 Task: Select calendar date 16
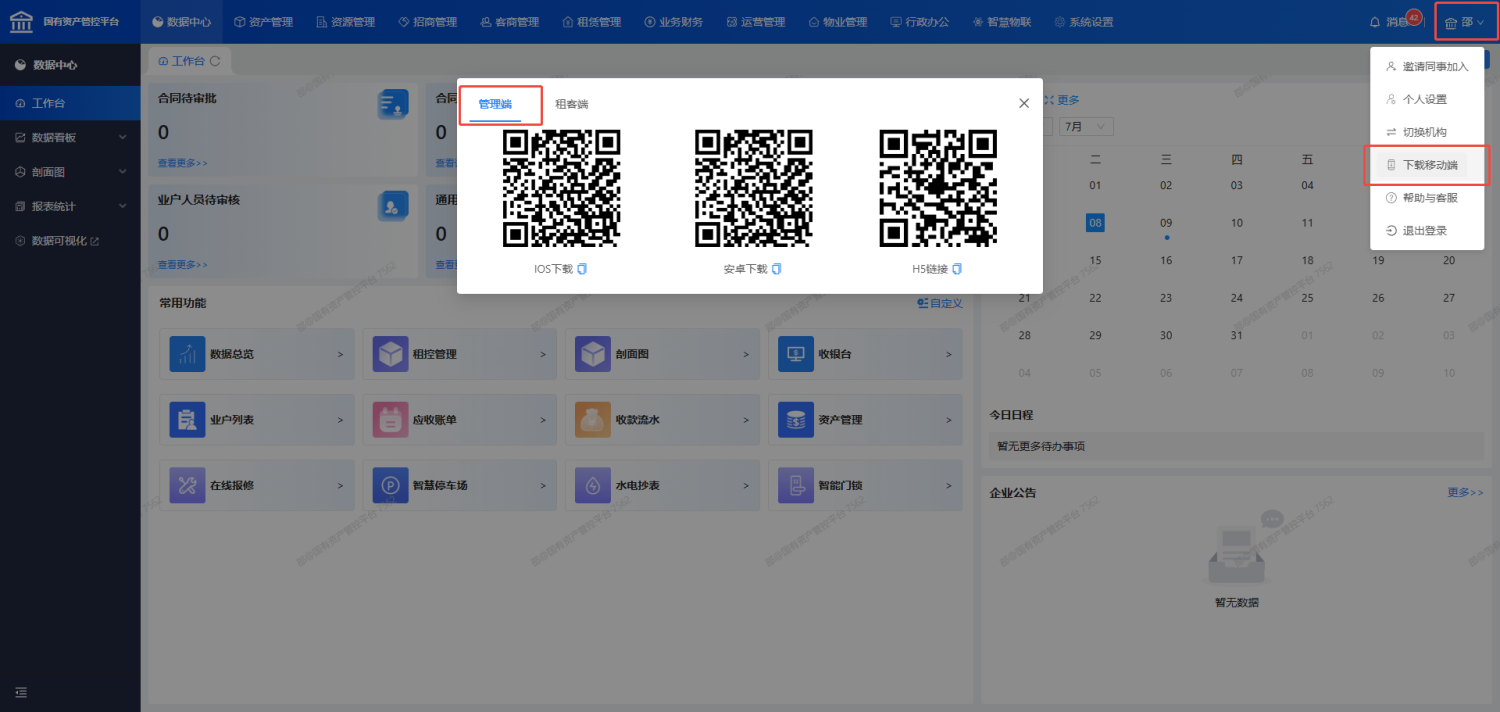(x=1166, y=261)
